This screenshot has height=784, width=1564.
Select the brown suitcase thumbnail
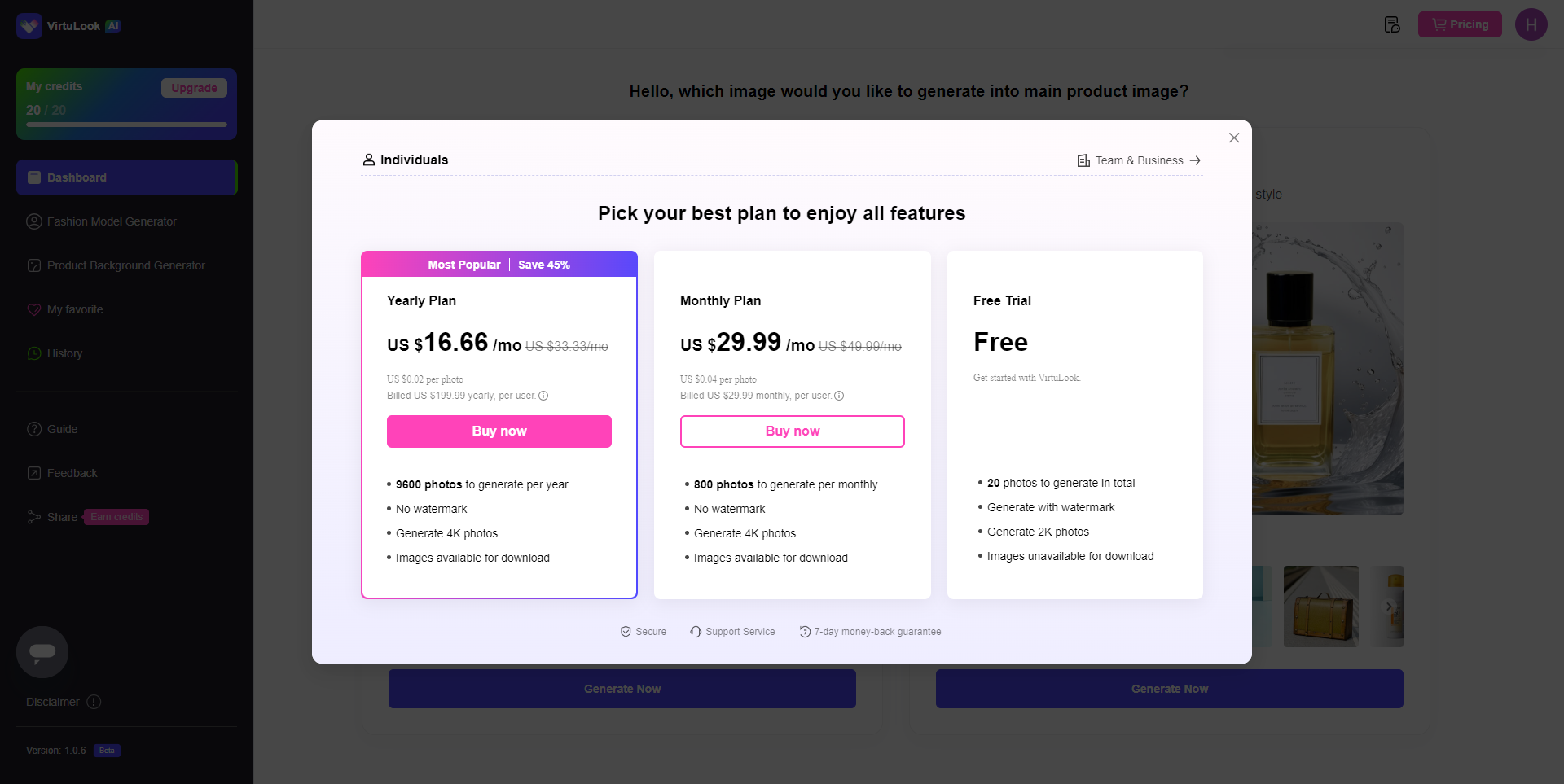[1321, 607]
